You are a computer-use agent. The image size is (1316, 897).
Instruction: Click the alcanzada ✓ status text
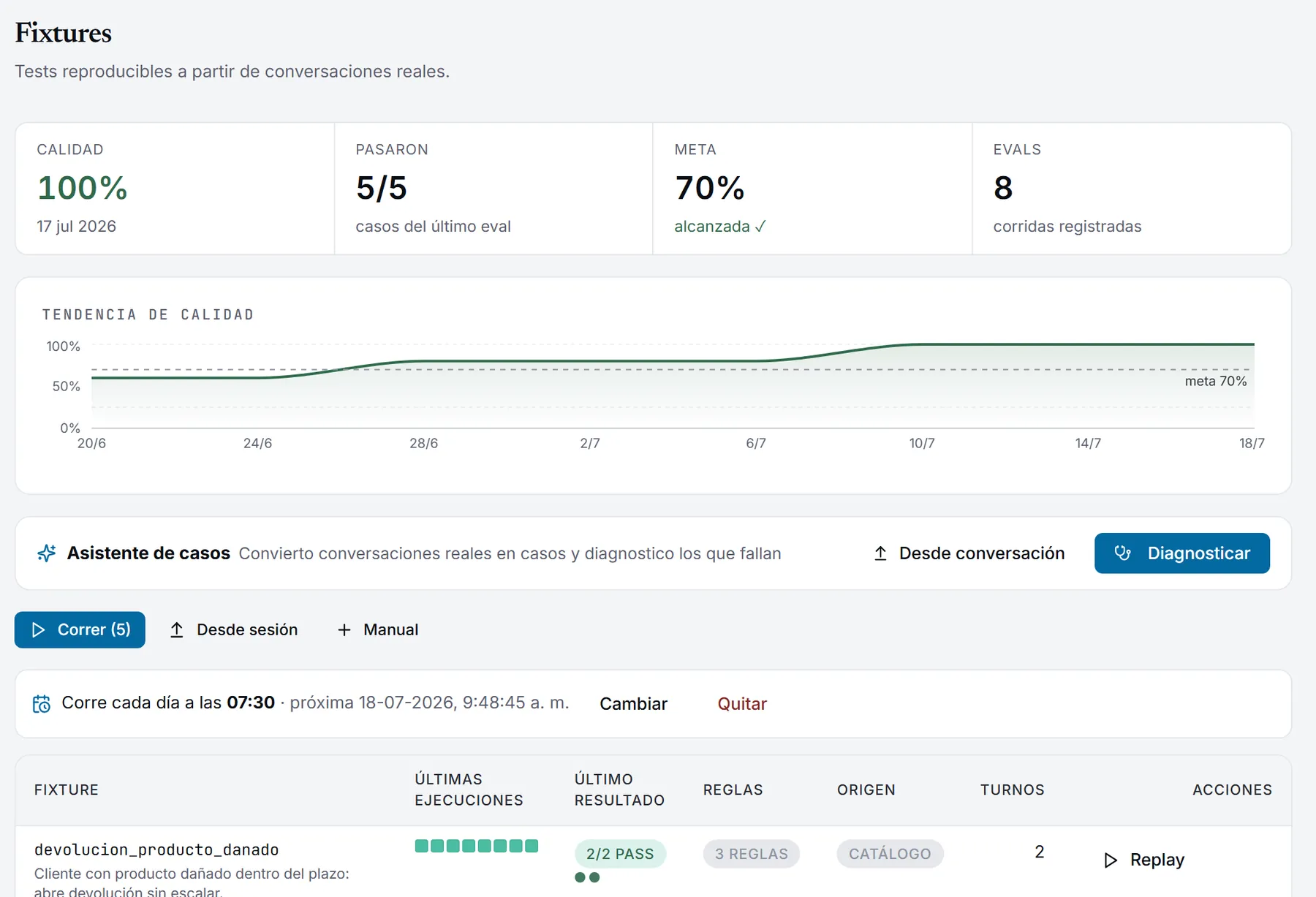(x=720, y=227)
